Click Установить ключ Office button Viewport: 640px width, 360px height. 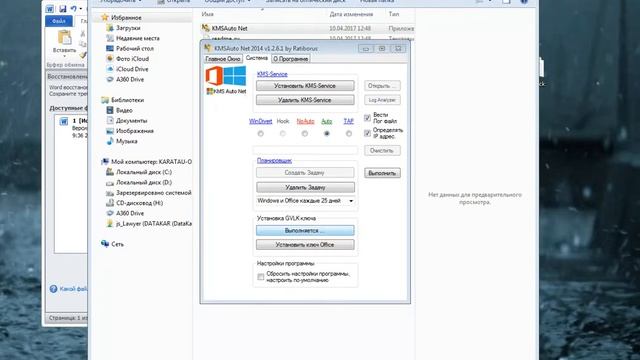(305, 244)
